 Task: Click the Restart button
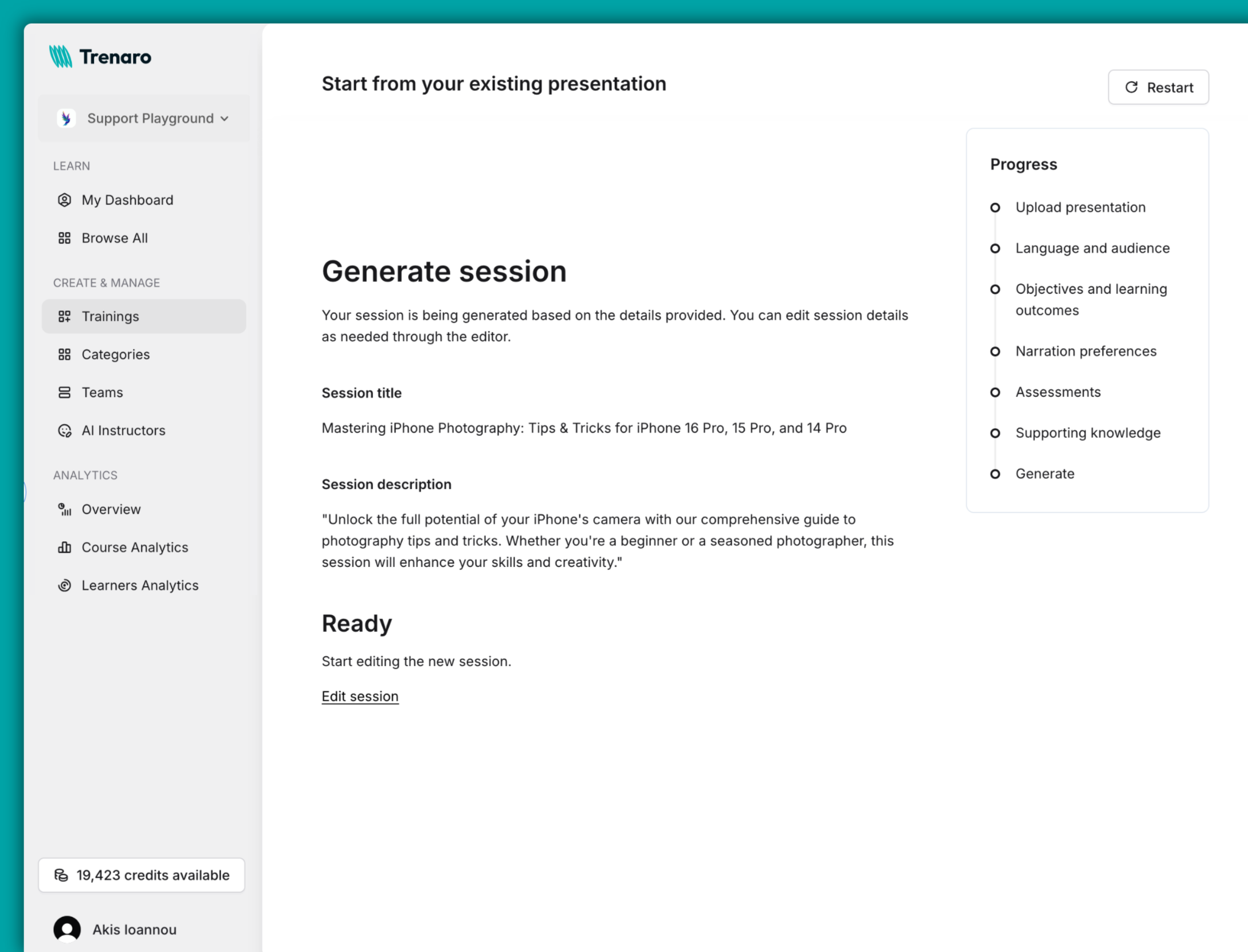pos(1158,87)
